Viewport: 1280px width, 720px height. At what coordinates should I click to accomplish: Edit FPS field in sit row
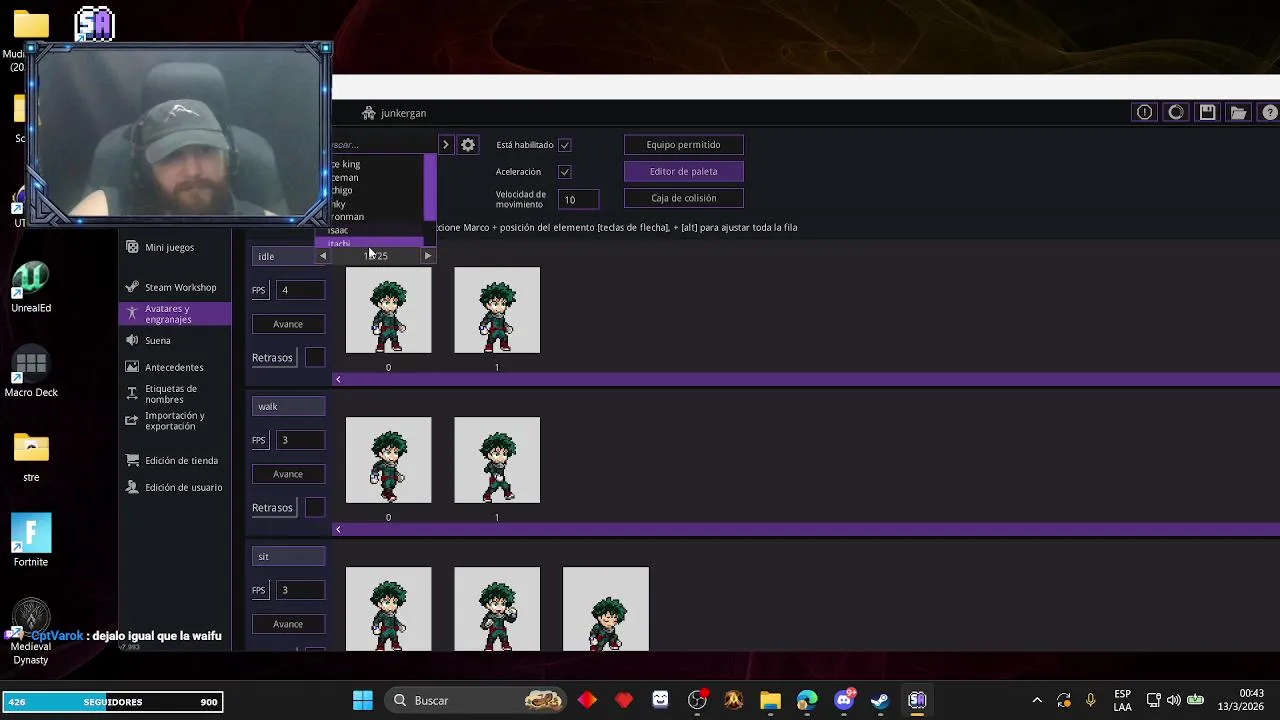pos(300,590)
